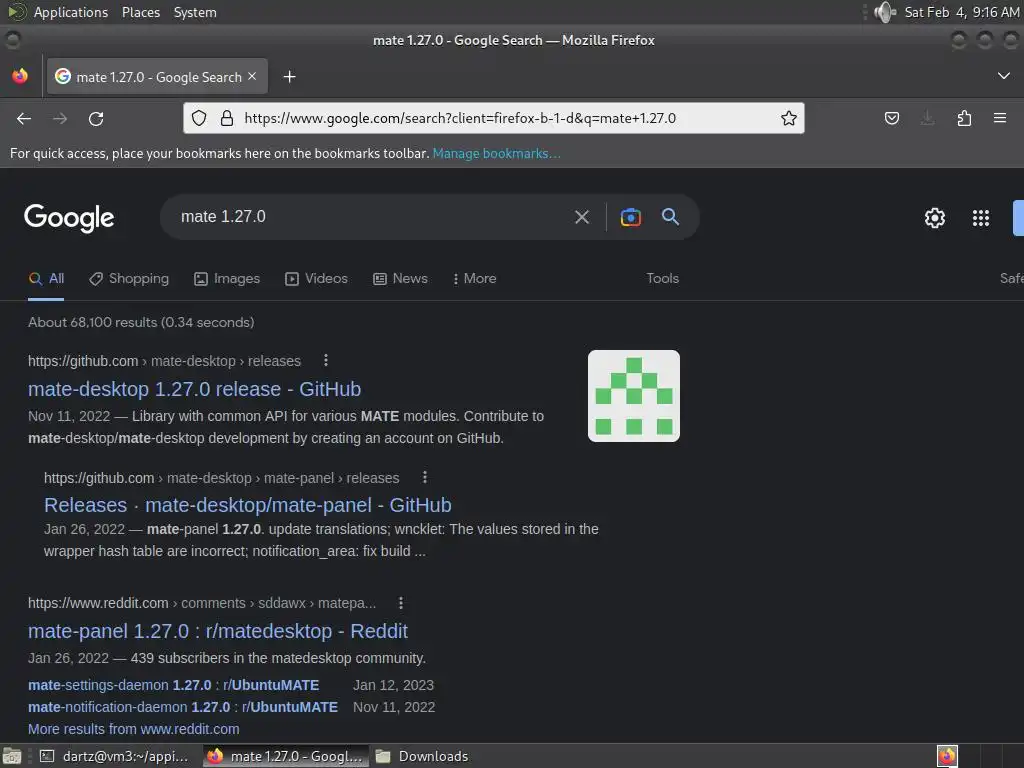Open tracking protection shield icon
The image size is (1024, 768).
pos(199,118)
